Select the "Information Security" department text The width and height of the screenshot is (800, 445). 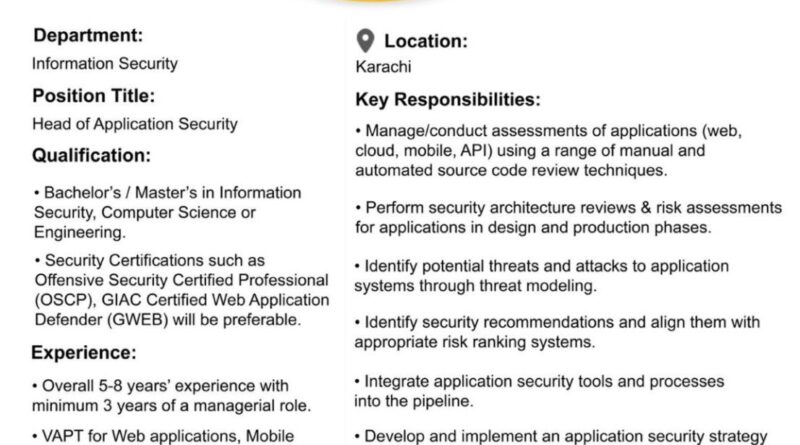(x=105, y=63)
